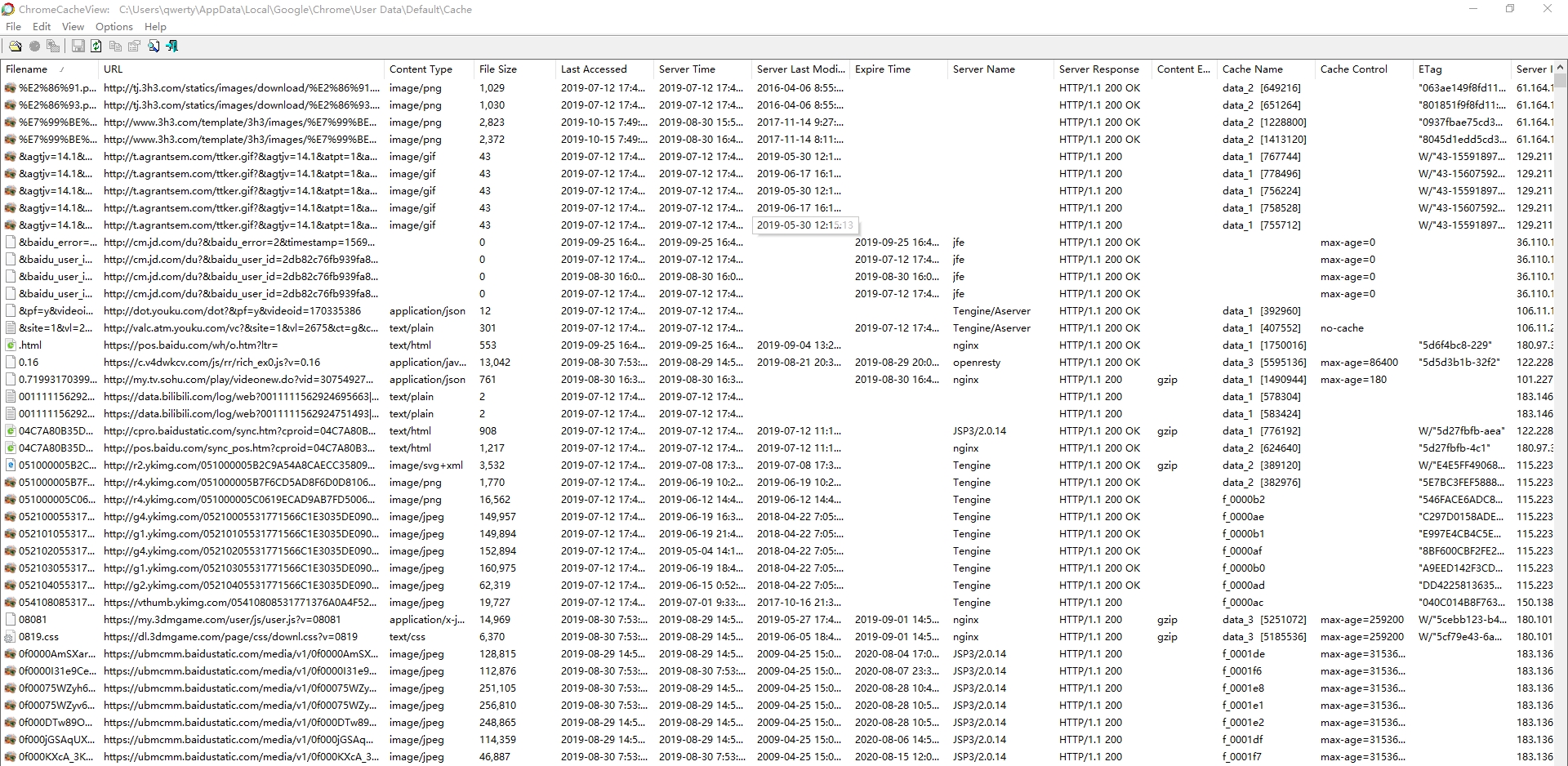Click the image icon of row 054108085317

click(x=11, y=603)
